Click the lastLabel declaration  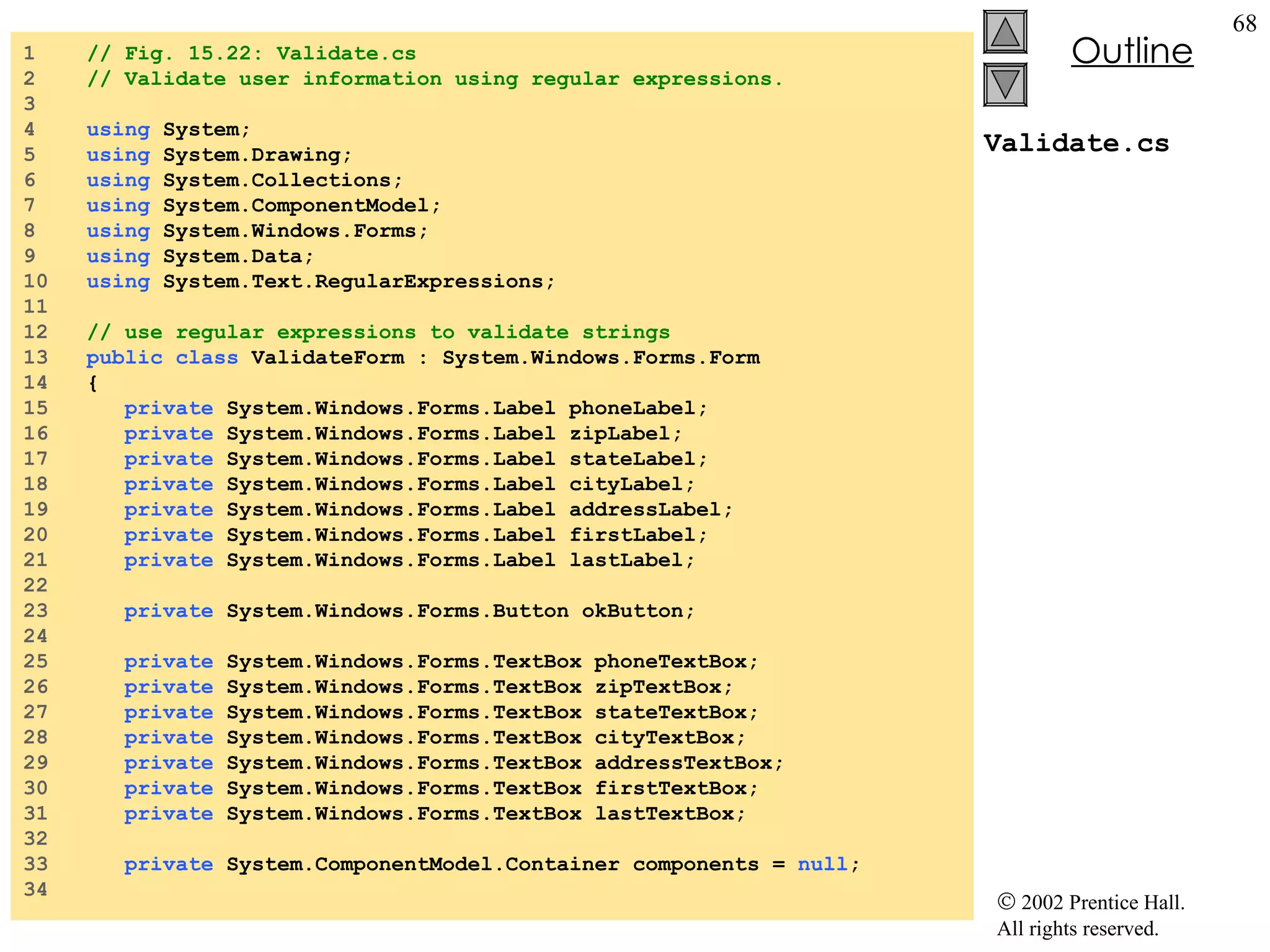pyautogui.click(x=409, y=560)
